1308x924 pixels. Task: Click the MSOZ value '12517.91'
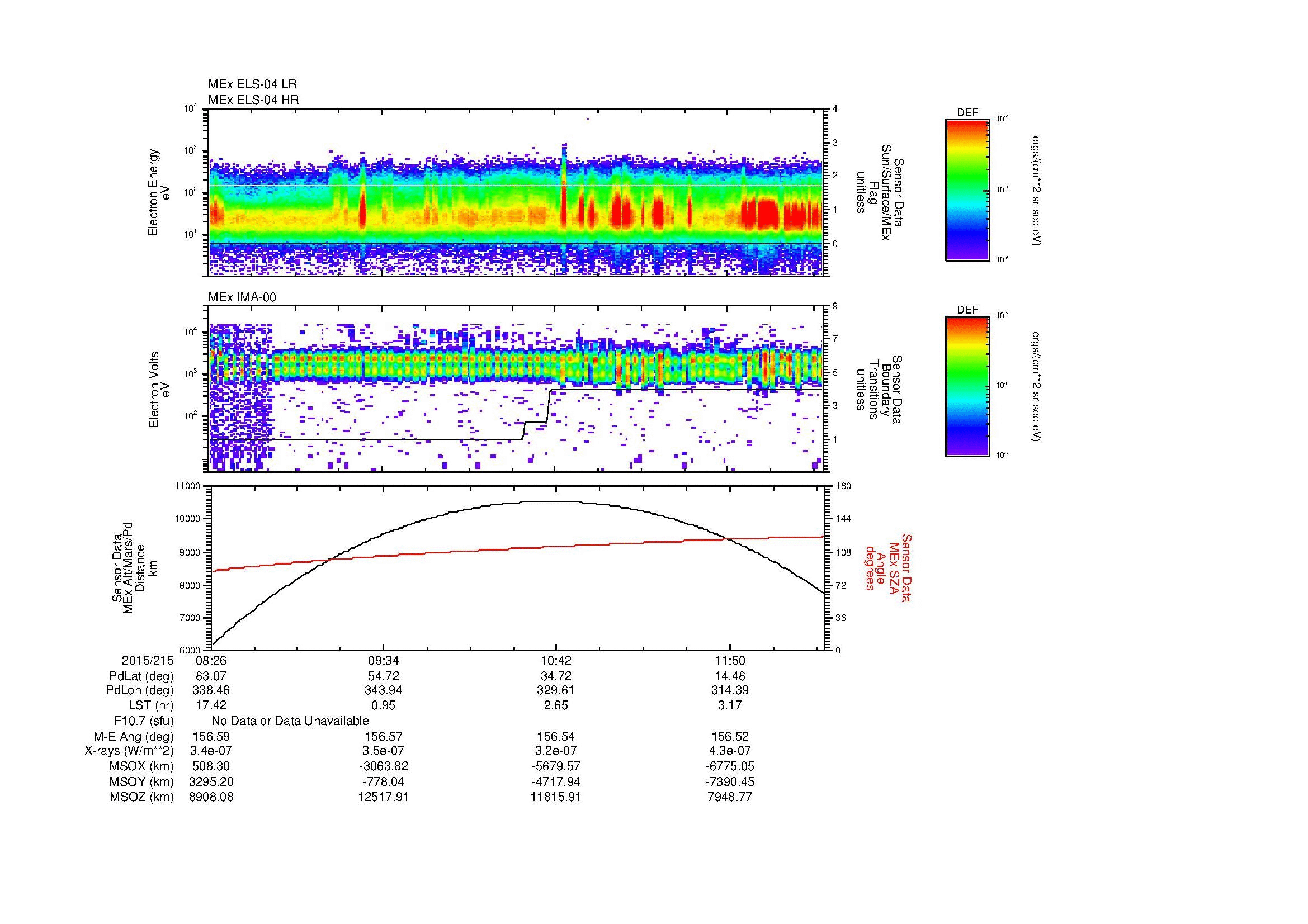[x=384, y=797]
